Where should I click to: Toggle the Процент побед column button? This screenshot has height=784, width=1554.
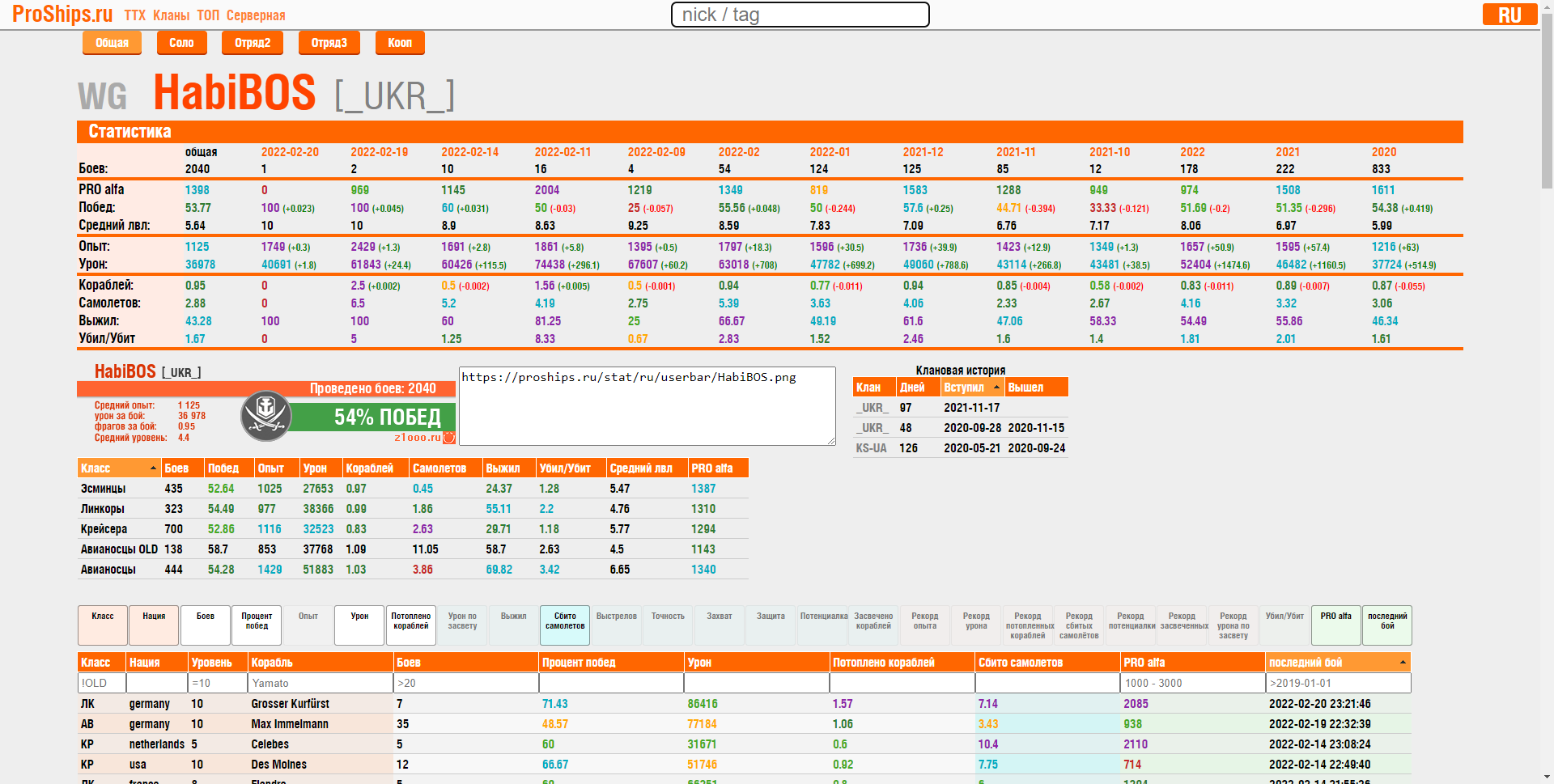click(x=257, y=625)
